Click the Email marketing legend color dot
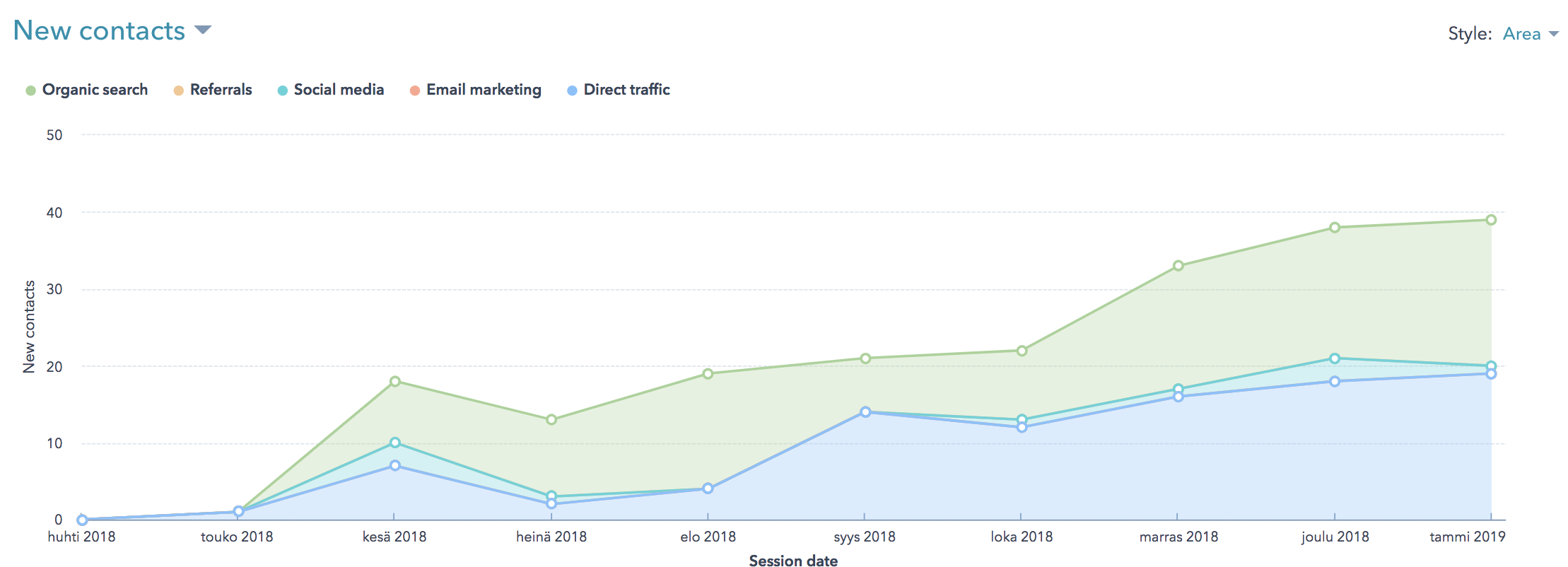 click(415, 90)
